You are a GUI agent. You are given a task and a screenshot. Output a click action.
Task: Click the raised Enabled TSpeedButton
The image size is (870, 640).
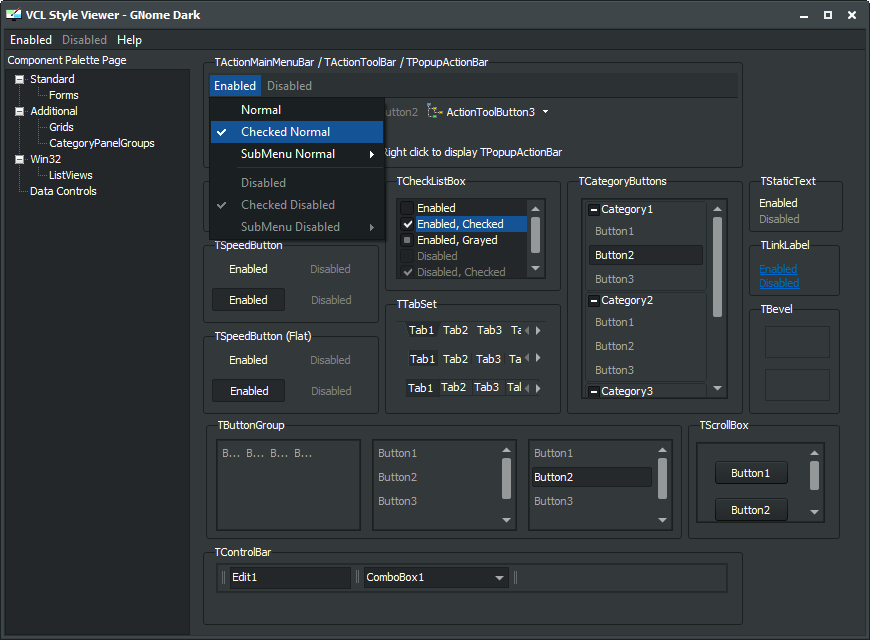pyautogui.click(x=249, y=300)
